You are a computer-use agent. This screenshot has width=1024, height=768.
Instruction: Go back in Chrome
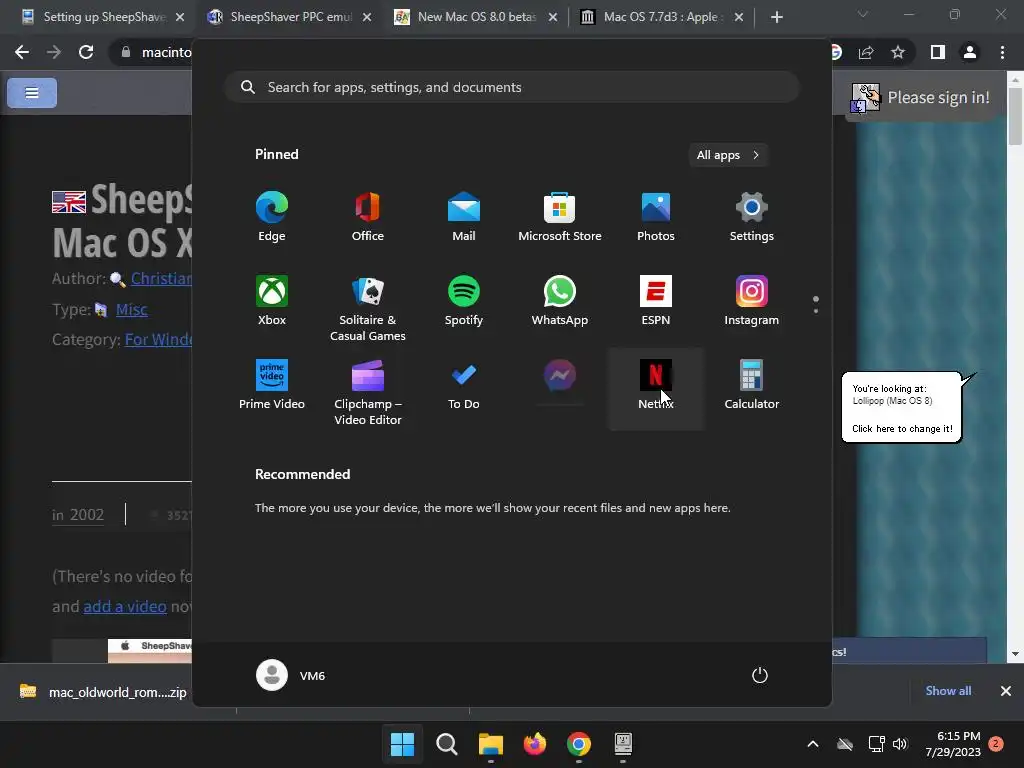click(x=22, y=52)
